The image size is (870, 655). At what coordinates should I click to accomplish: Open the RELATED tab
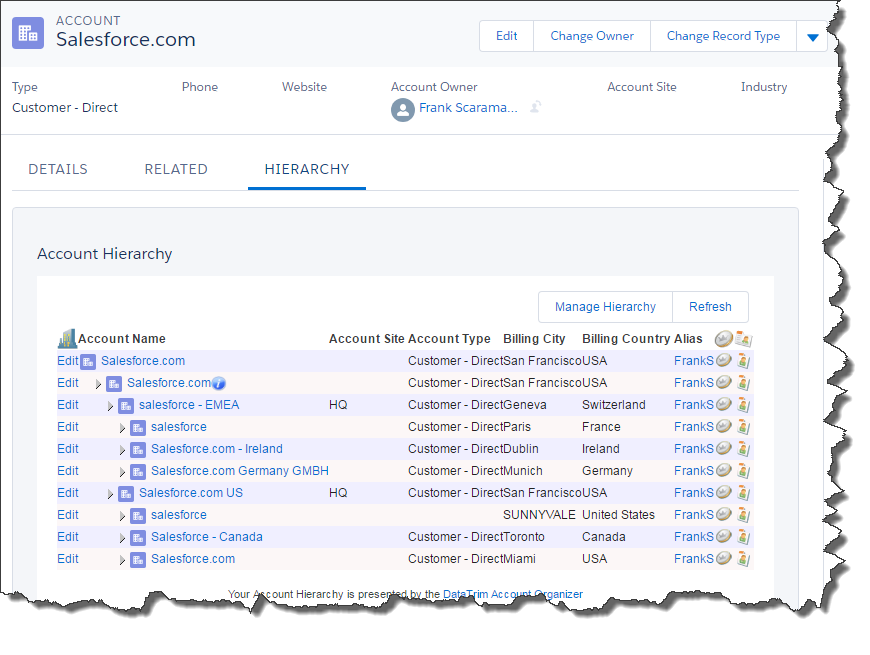tap(176, 169)
